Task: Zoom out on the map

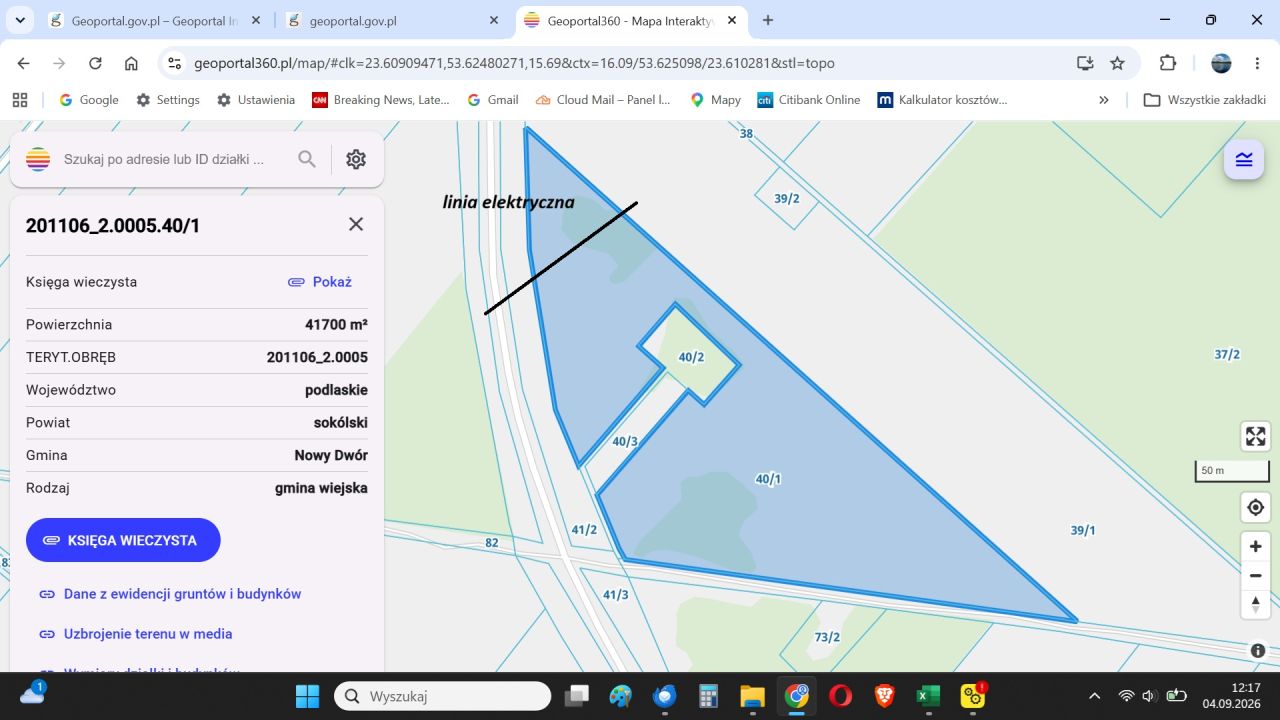Action: pos(1255,576)
